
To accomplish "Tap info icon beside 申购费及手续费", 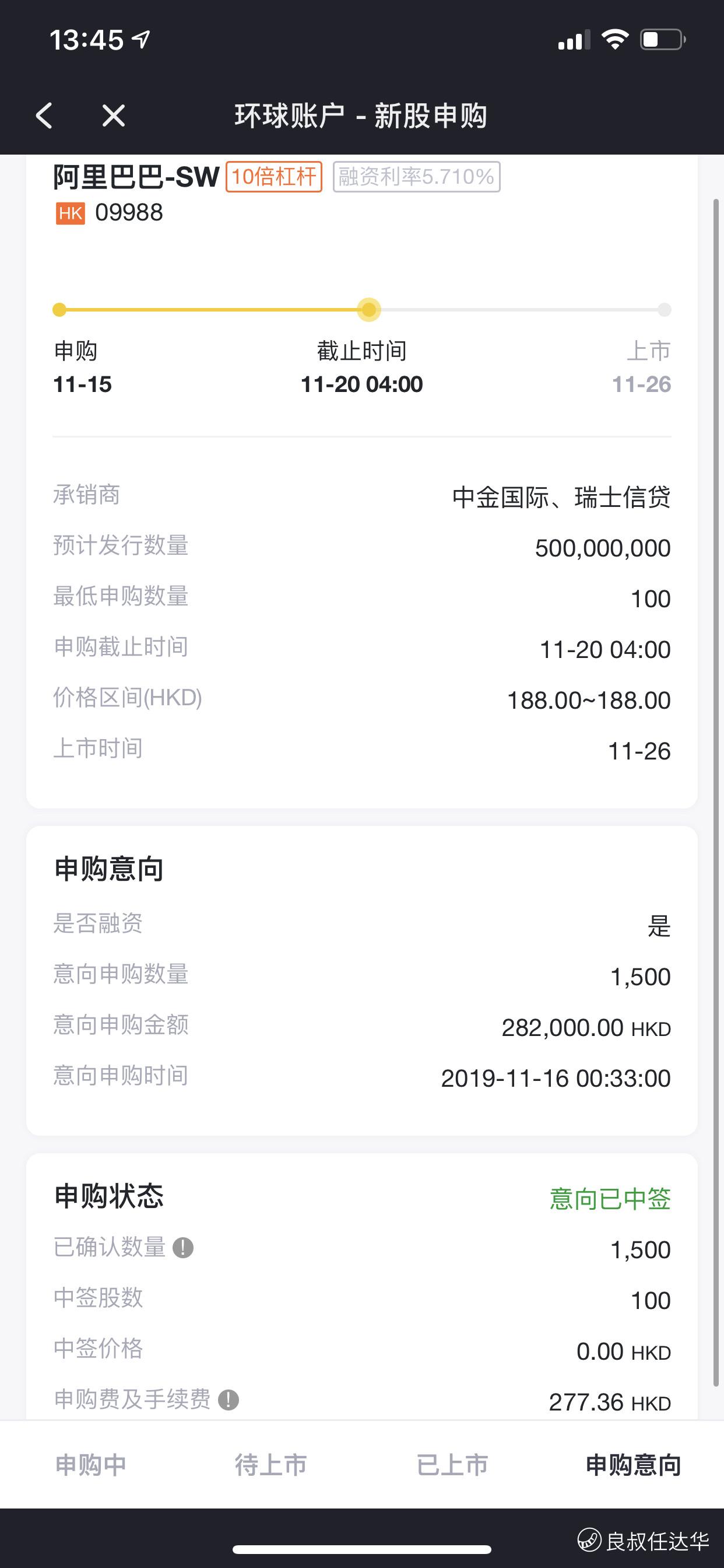I will click(x=228, y=1400).
